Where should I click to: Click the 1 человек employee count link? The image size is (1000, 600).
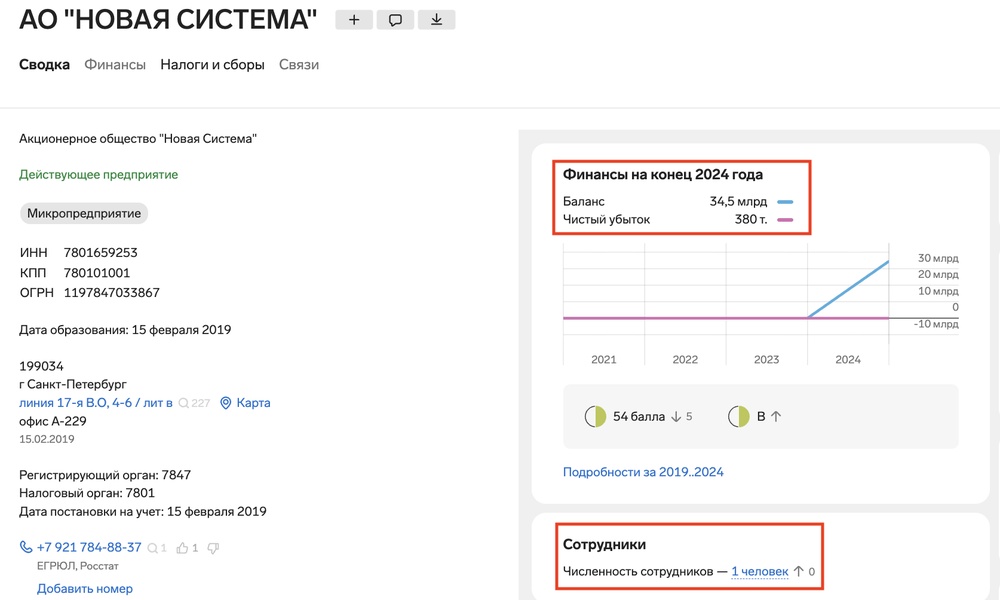(760, 572)
